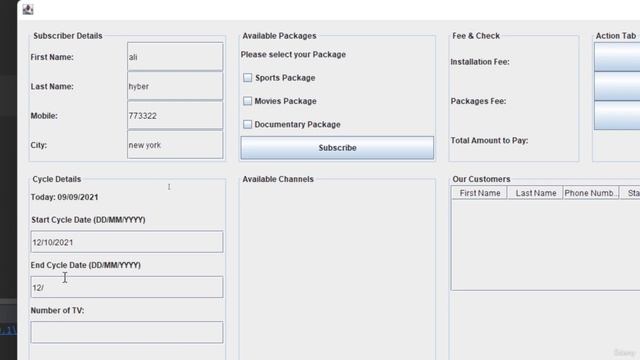Tick the Movies Package checkbox
Screen dimensions: 640x360
[x=247, y=101]
